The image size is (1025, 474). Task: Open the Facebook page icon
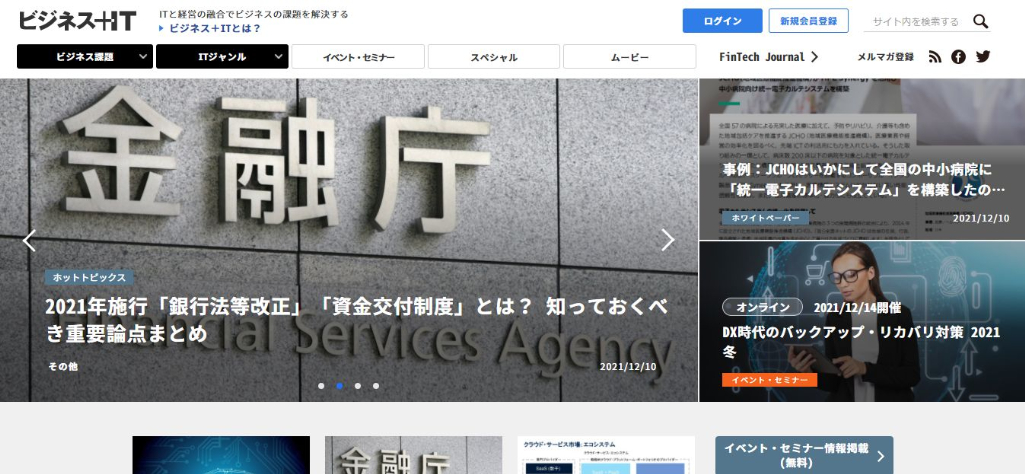pos(958,57)
